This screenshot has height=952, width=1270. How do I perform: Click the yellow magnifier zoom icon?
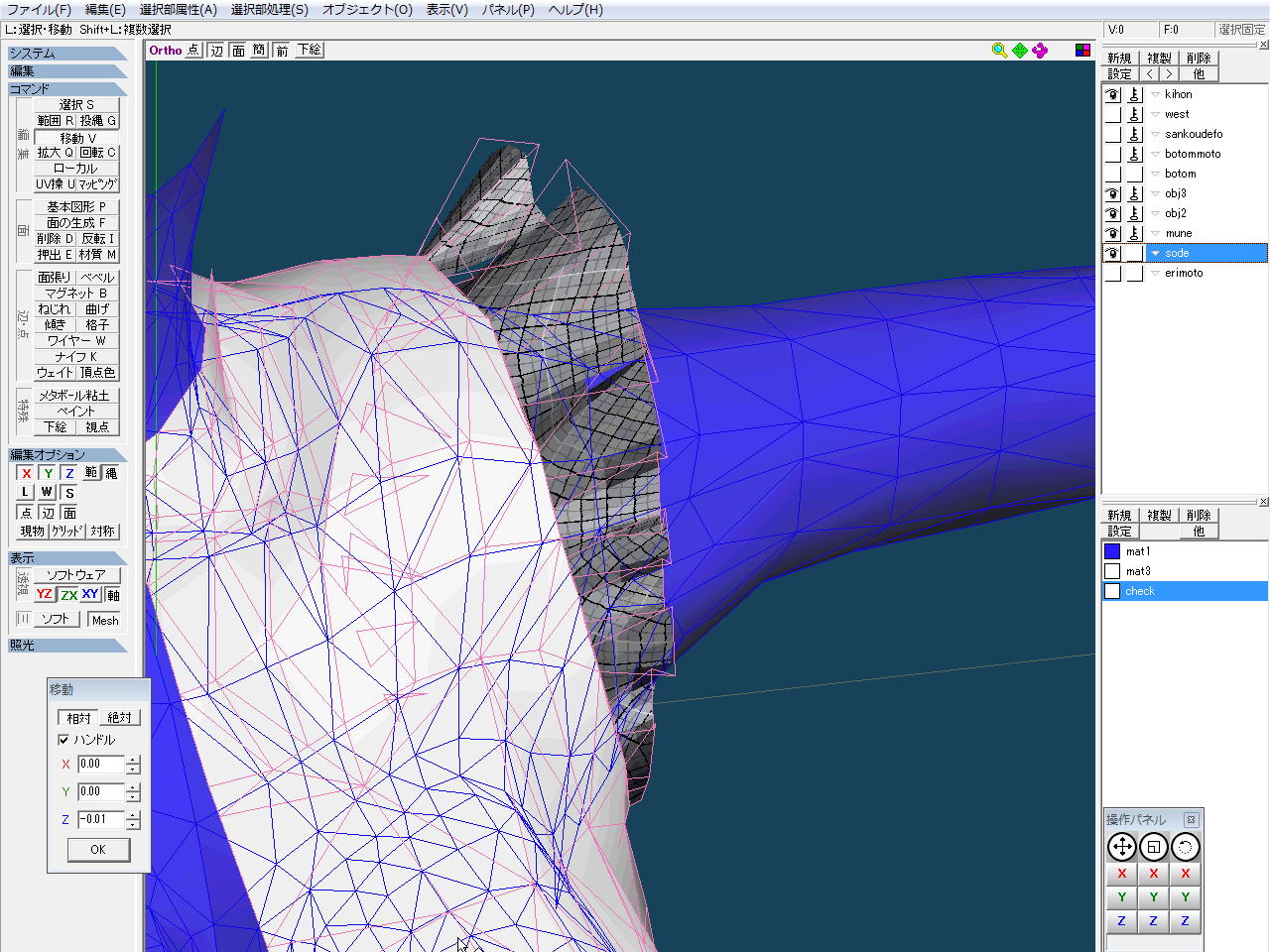pos(999,51)
